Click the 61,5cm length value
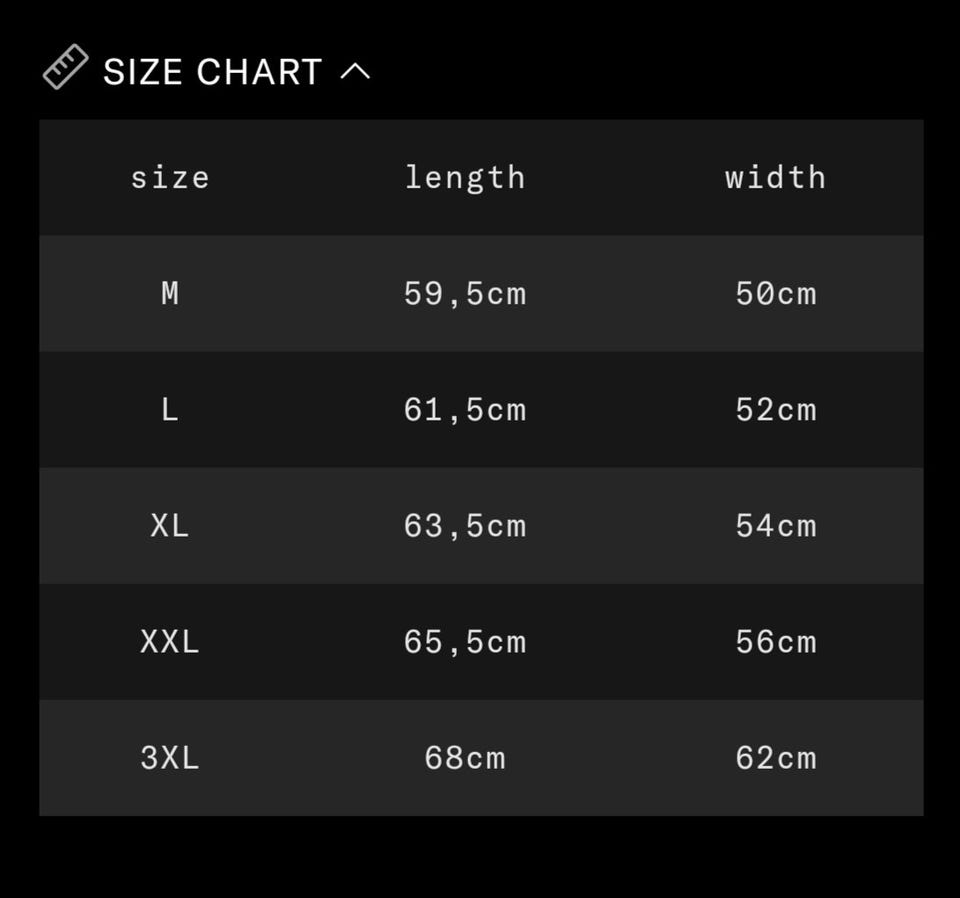This screenshot has width=960, height=898. [x=465, y=410]
